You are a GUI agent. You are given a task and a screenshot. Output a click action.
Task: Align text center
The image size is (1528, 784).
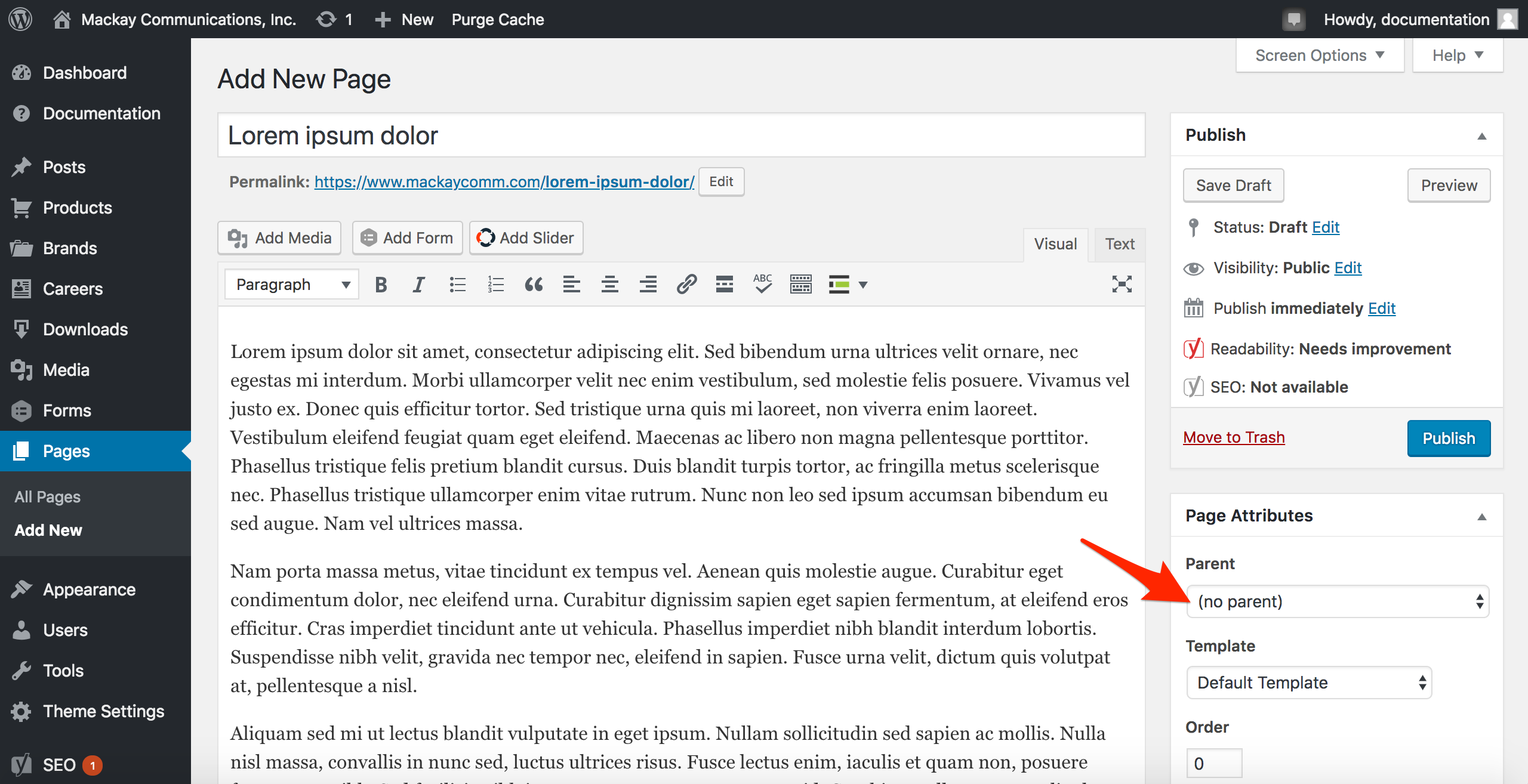[x=610, y=285]
